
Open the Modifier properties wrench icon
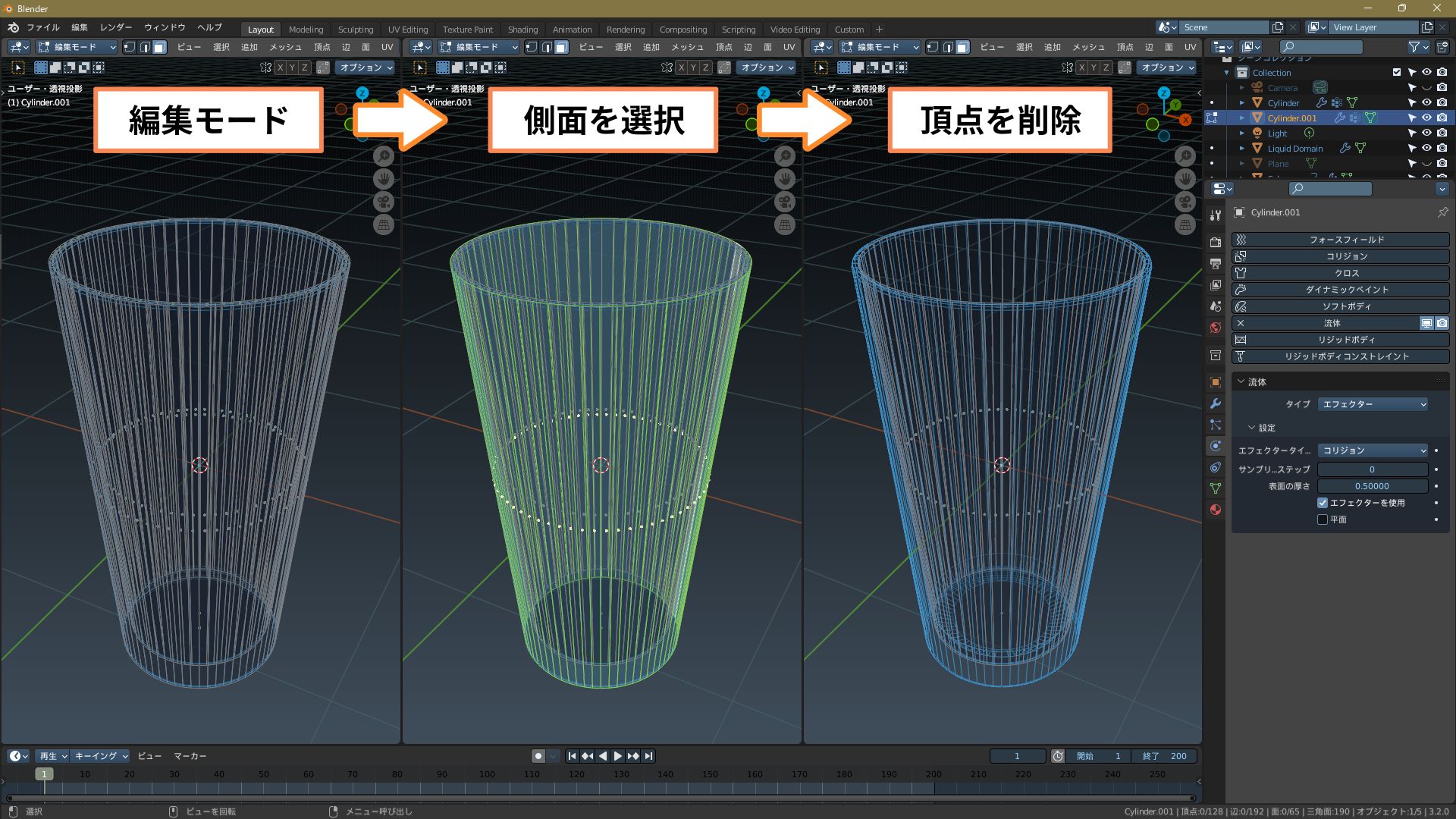[1216, 403]
